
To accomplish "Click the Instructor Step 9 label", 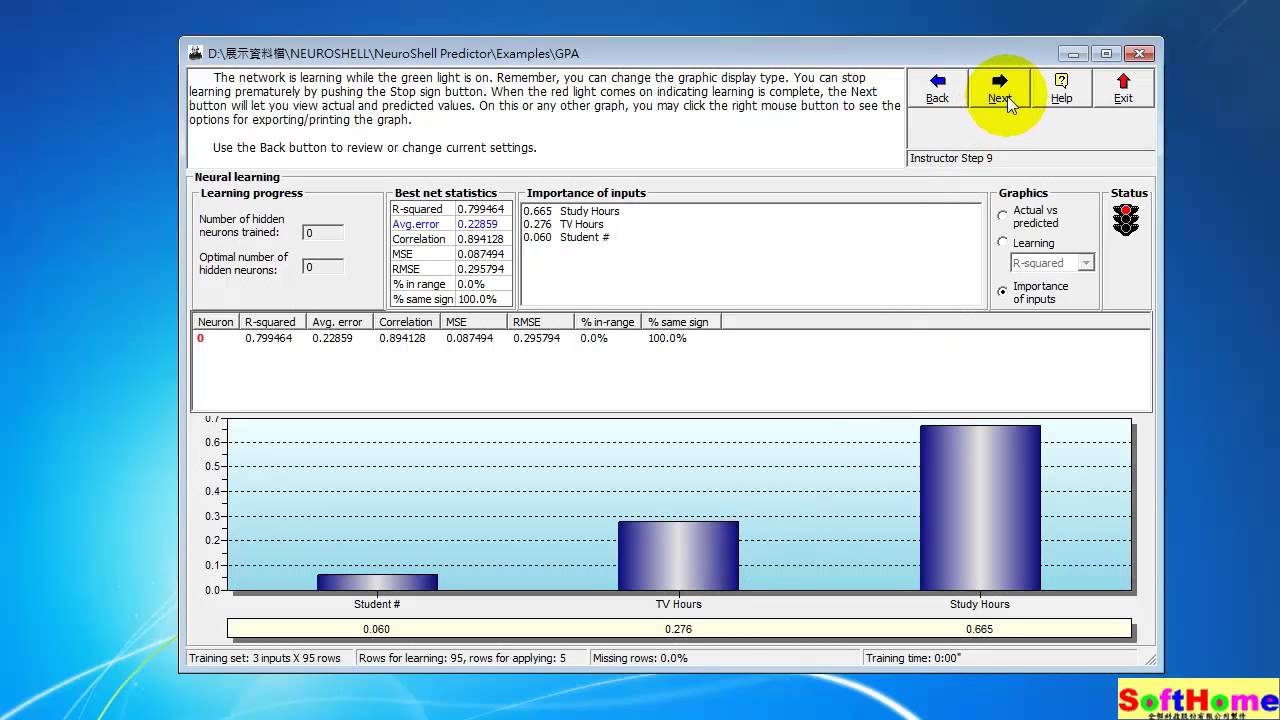I will point(951,158).
